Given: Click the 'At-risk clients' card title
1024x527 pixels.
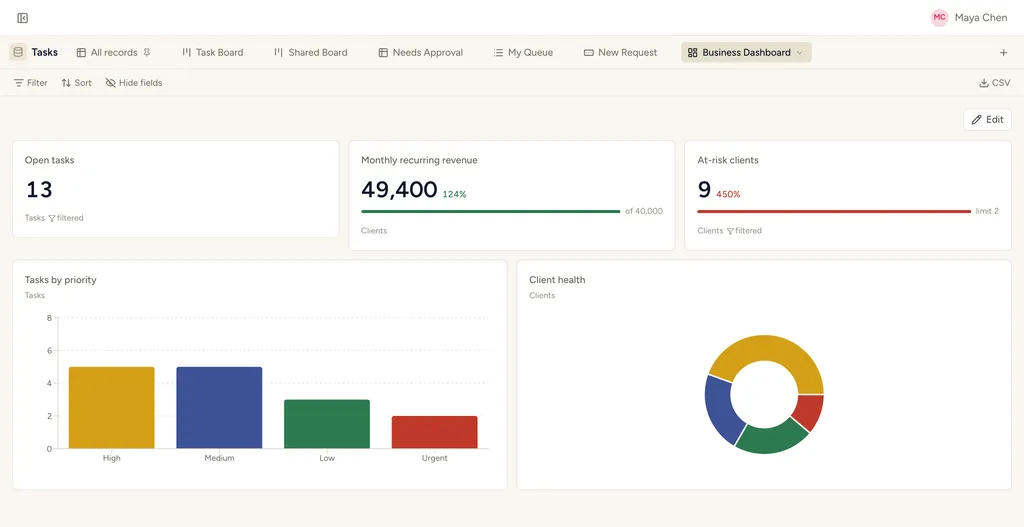Looking at the screenshot, I should pos(728,160).
